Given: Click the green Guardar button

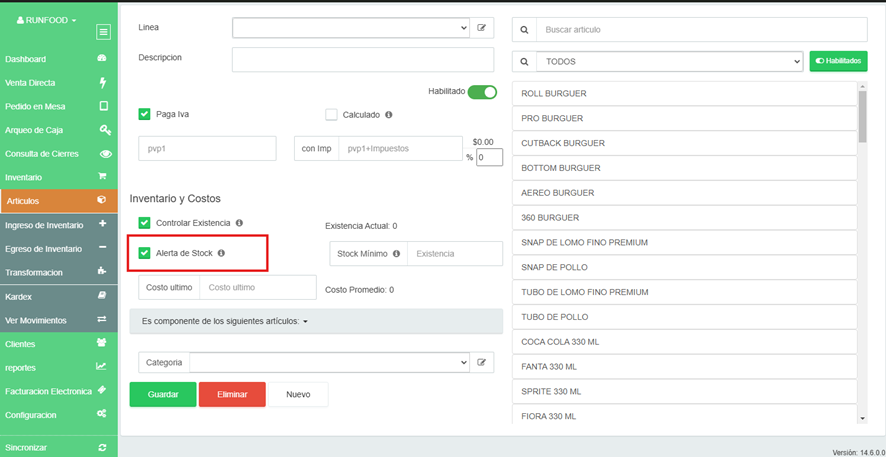Looking at the screenshot, I should pos(163,394).
